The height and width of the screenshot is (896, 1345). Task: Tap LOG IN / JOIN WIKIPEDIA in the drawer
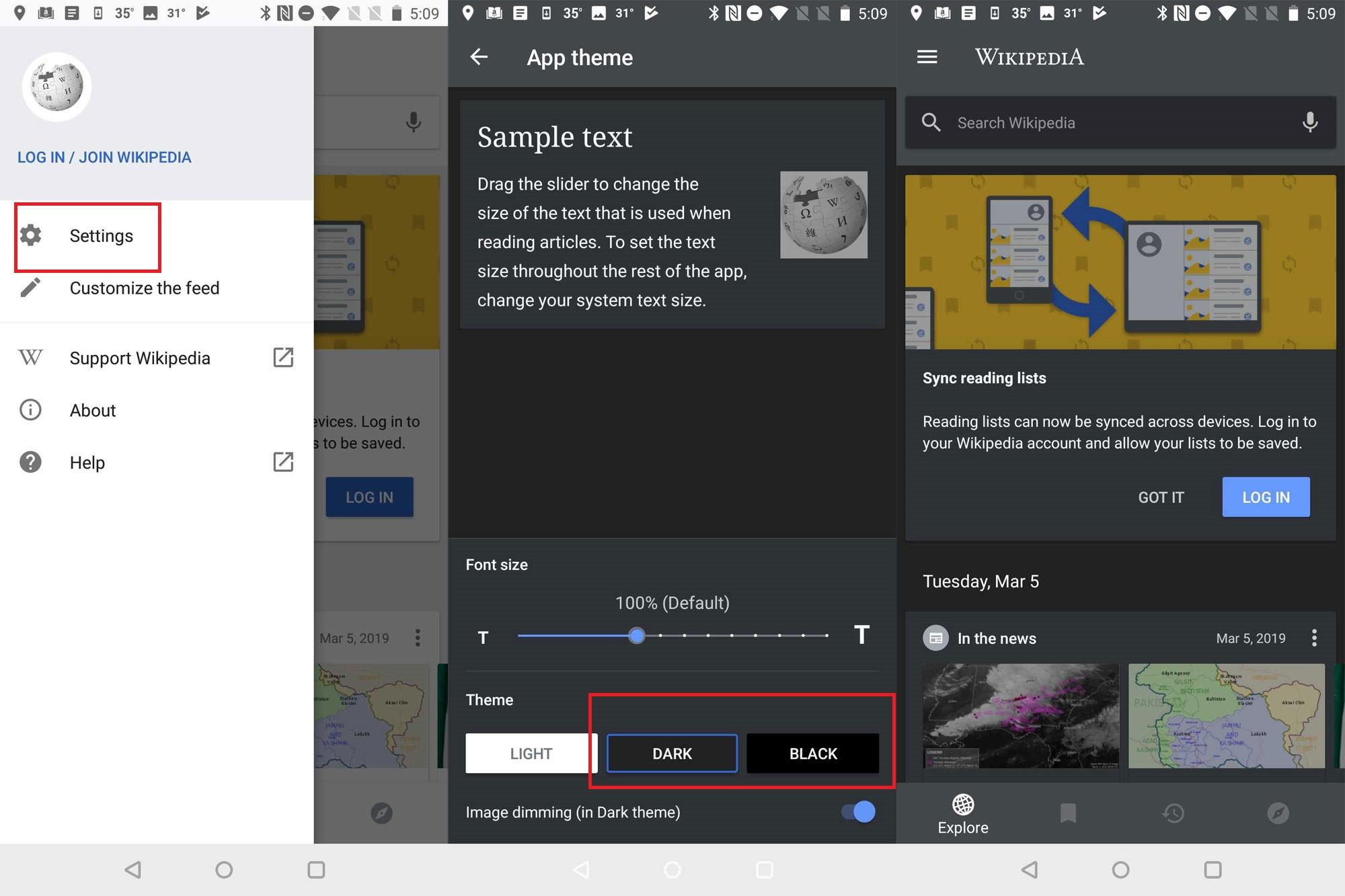click(x=104, y=157)
